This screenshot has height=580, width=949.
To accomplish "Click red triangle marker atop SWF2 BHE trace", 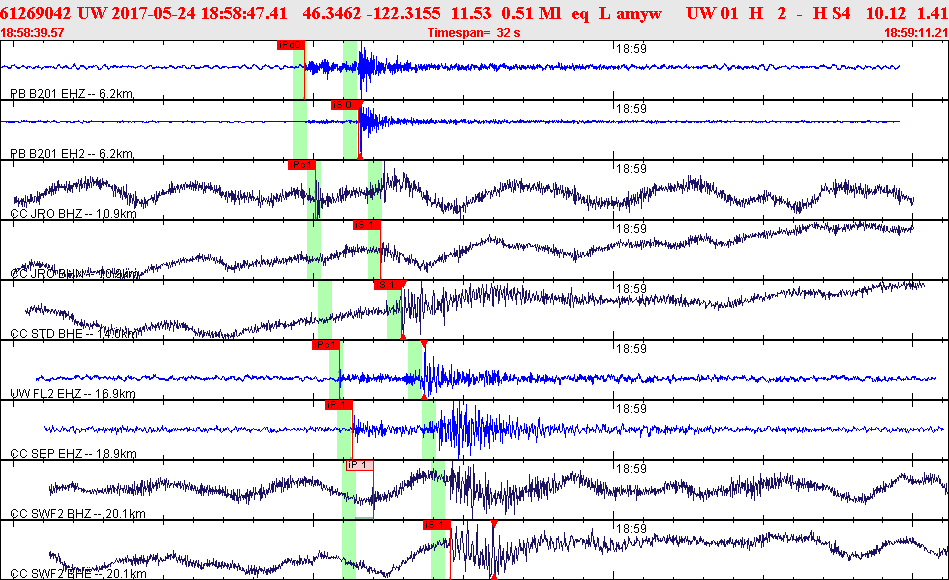I will tap(494, 524).
